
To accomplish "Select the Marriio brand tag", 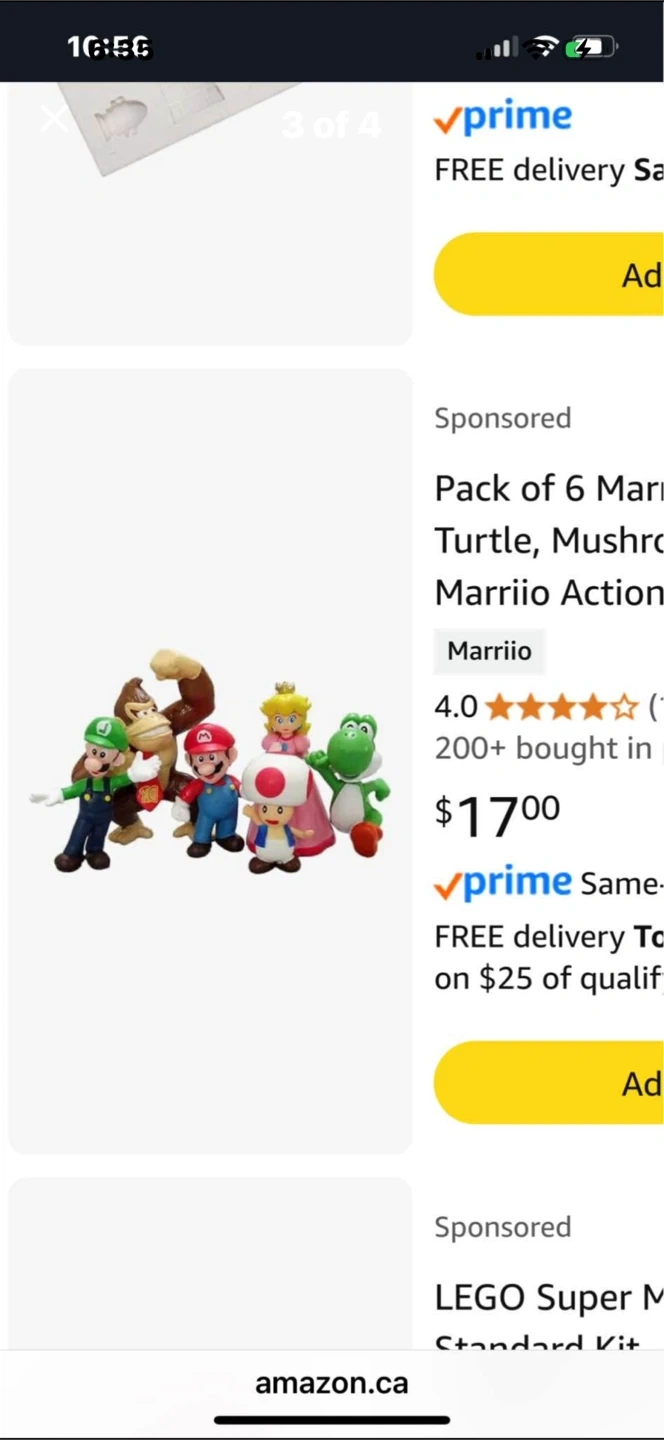I will tap(489, 651).
